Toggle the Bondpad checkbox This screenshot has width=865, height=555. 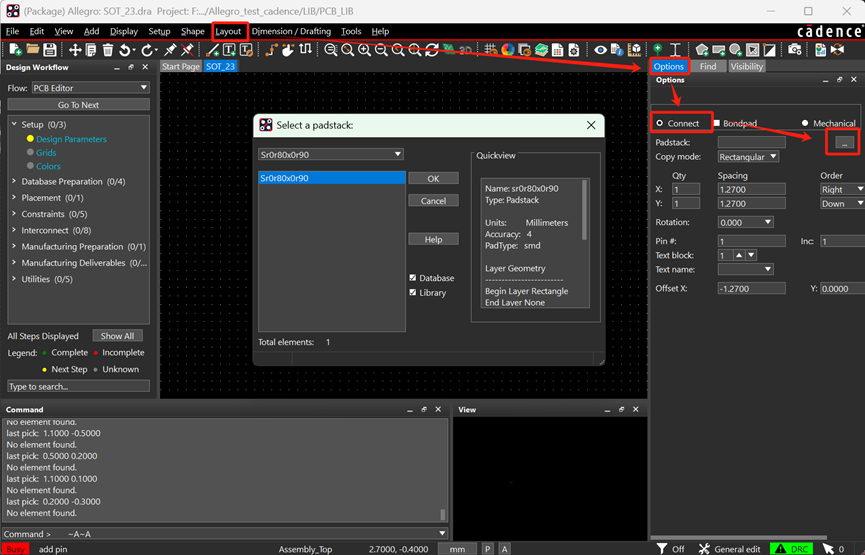coord(717,123)
